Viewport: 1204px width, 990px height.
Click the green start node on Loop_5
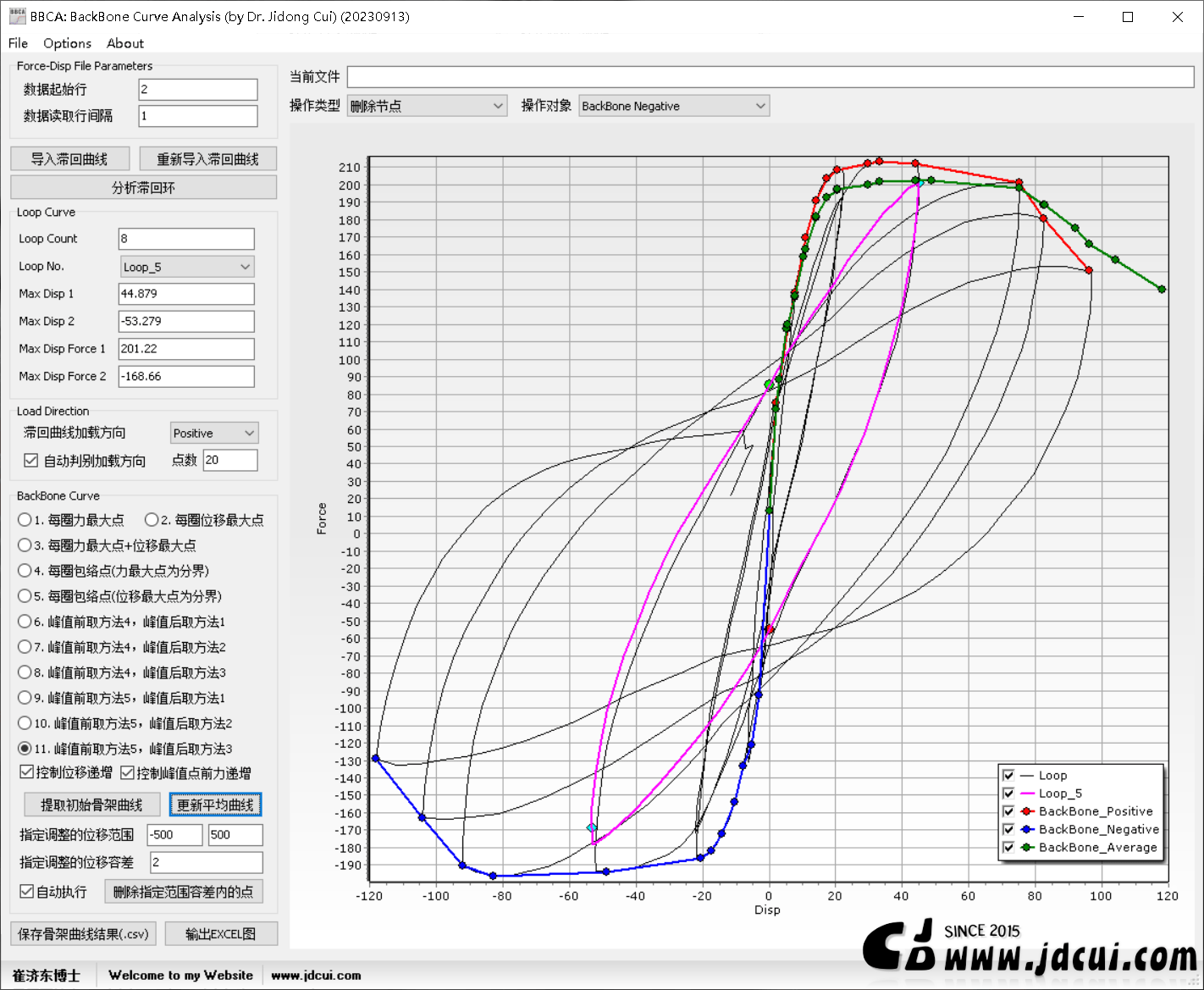coord(769,384)
